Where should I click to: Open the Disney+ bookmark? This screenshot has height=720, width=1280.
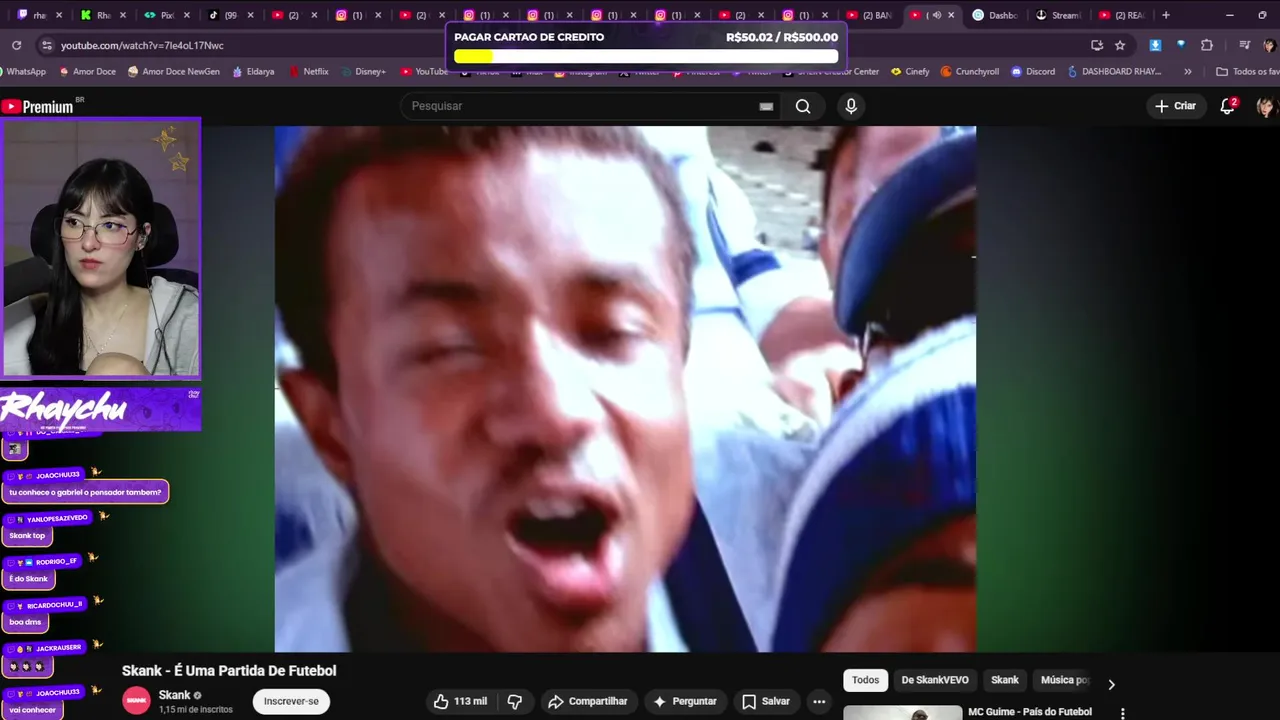pos(363,72)
